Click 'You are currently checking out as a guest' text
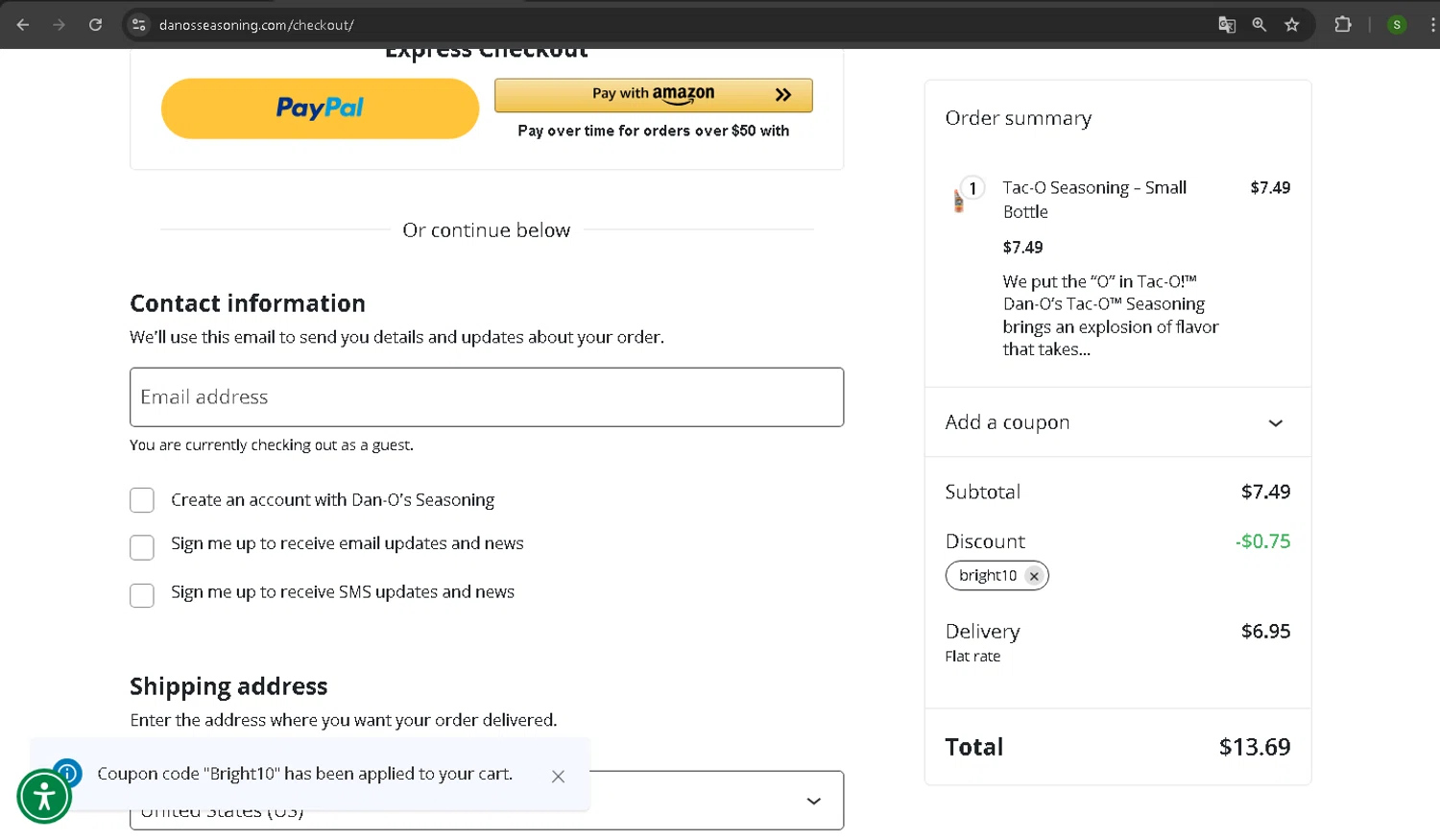 tap(272, 445)
